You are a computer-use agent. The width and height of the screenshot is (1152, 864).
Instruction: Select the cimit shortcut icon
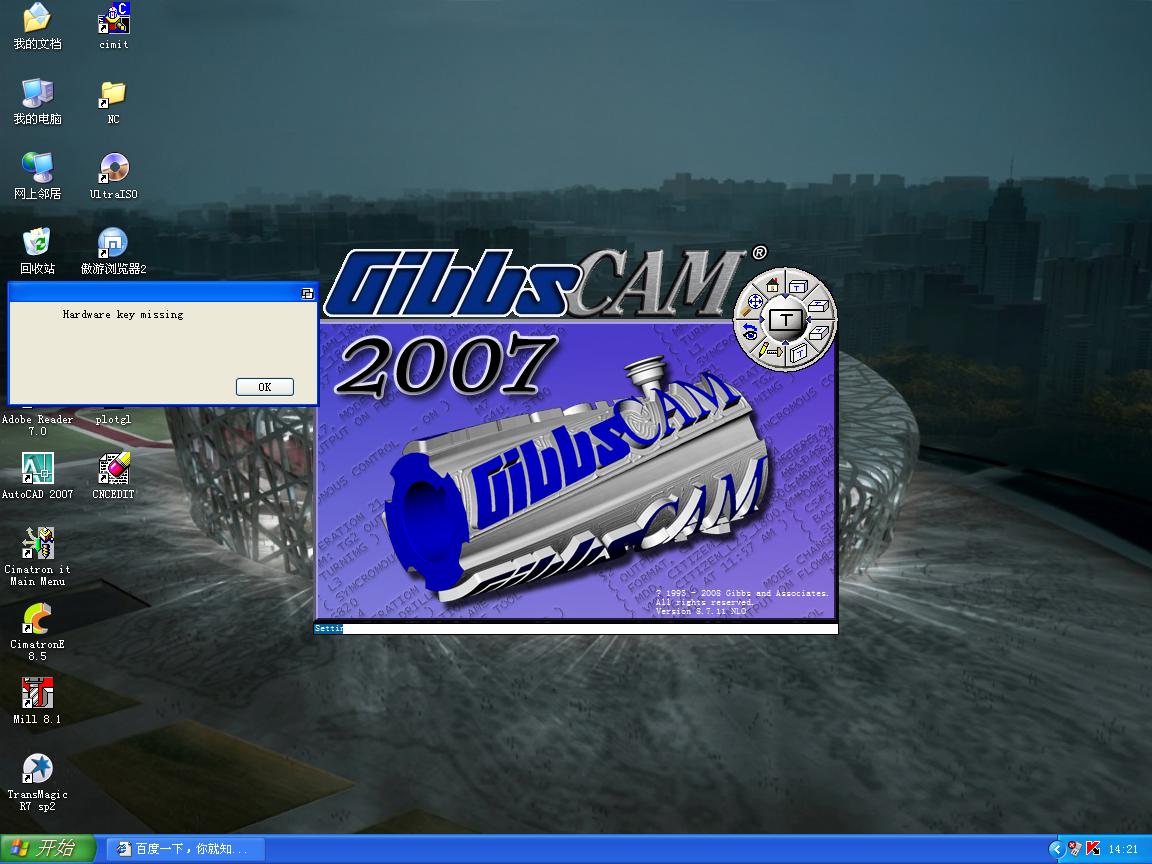pos(113,18)
